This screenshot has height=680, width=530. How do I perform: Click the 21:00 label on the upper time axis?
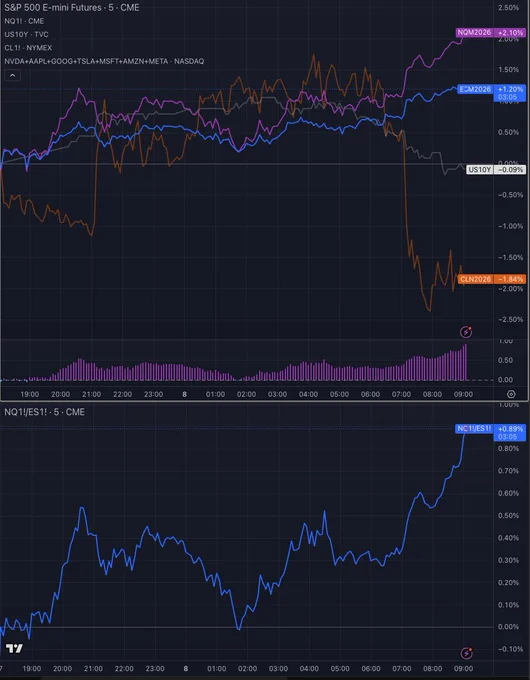pos(92,394)
